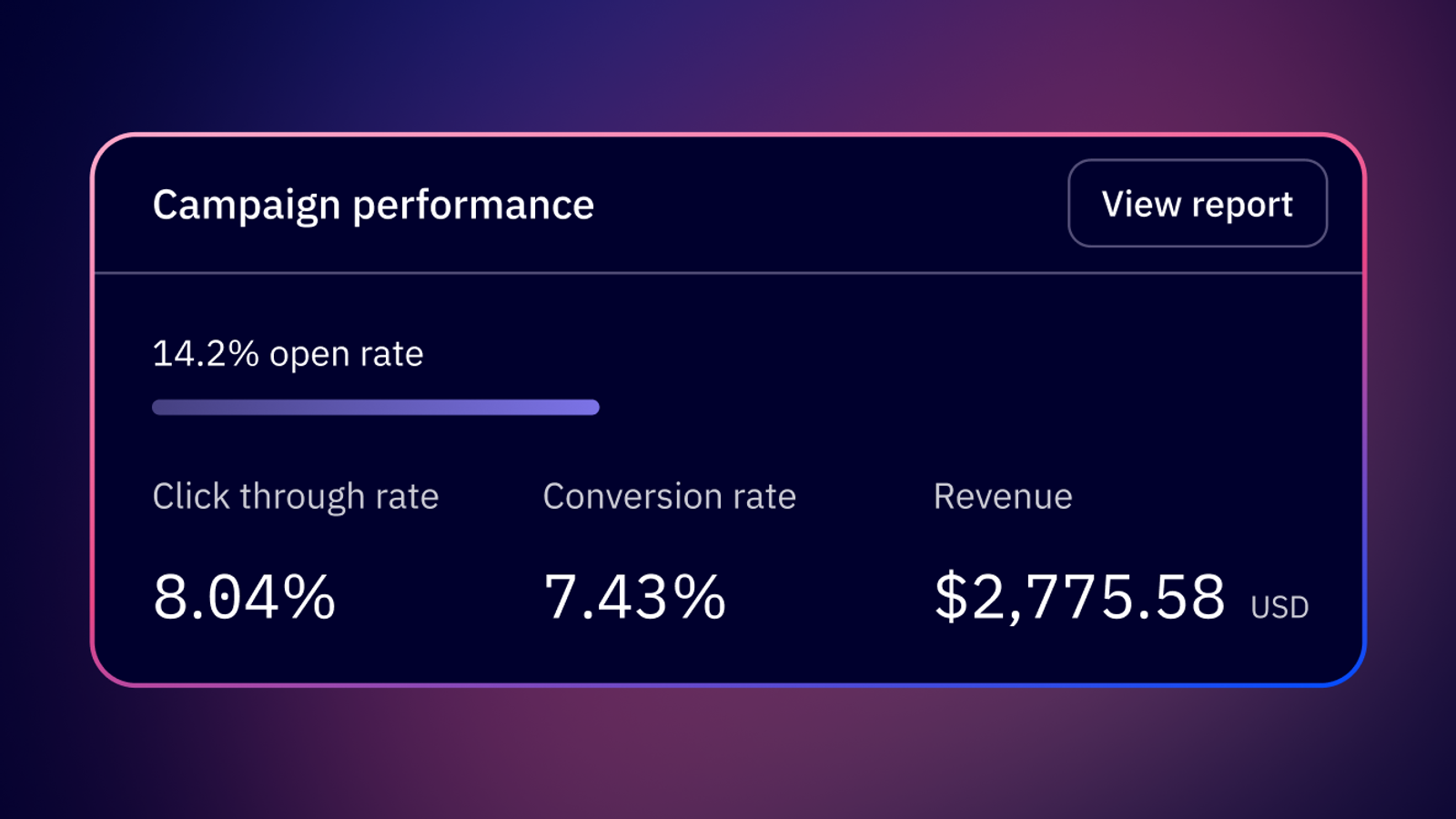The image size is (1456, 819).
Task: Click the $2,775.58 revenue amount
Action: click(1080, 598)
